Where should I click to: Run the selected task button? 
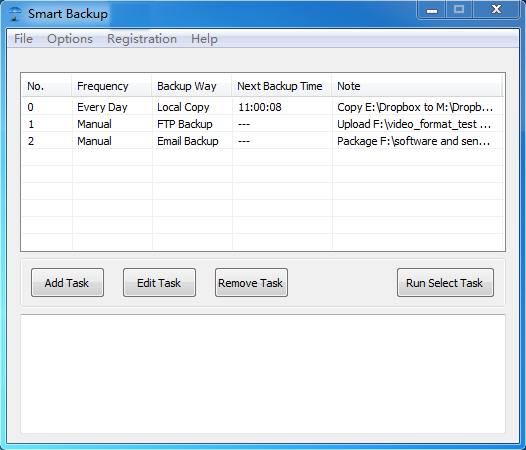pos(445,283)
